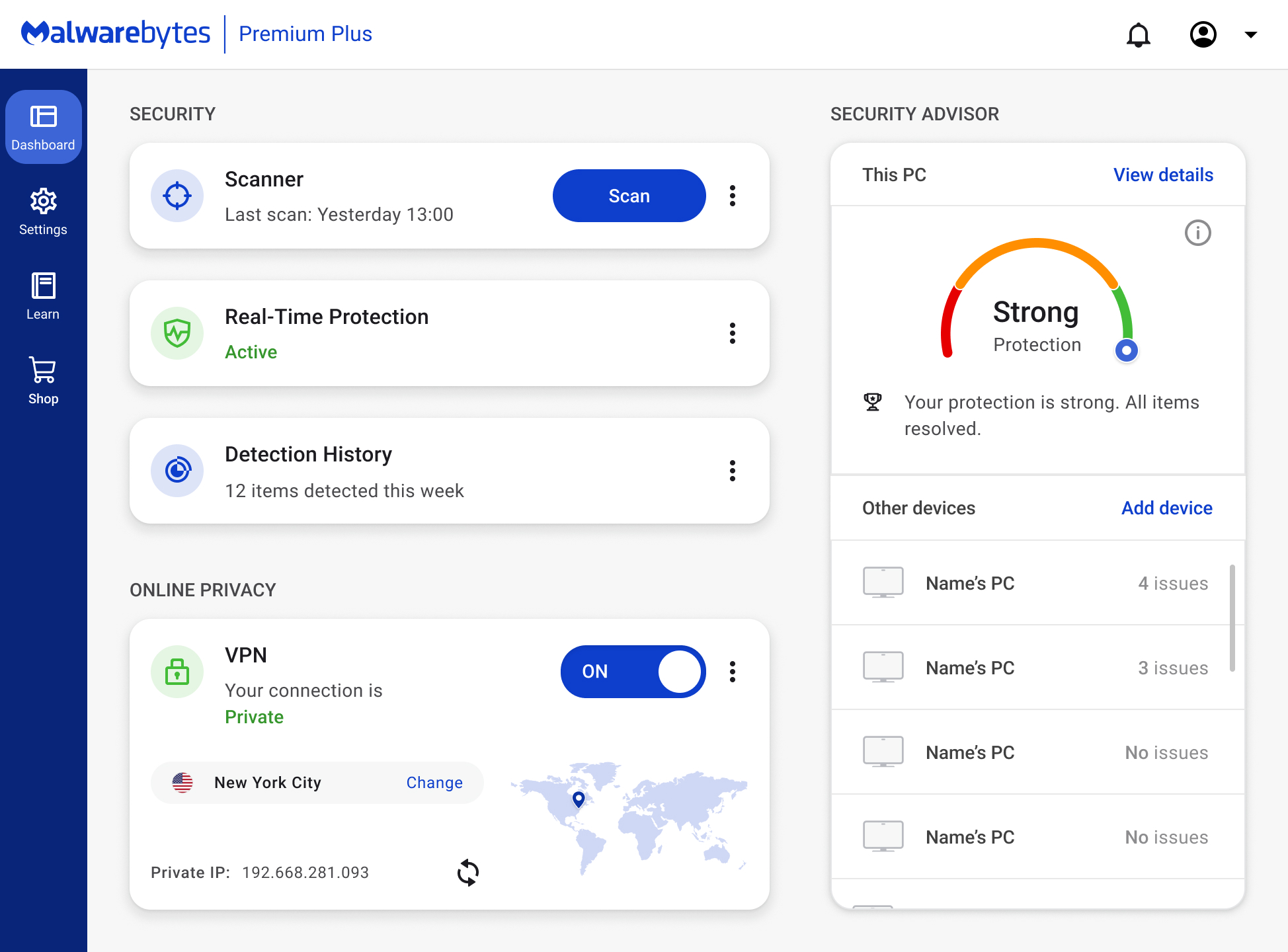The width and height of the screenshot is (1288, 952).
Task: Expand the account dropdown arrow
Action: tap(1250, 34)
